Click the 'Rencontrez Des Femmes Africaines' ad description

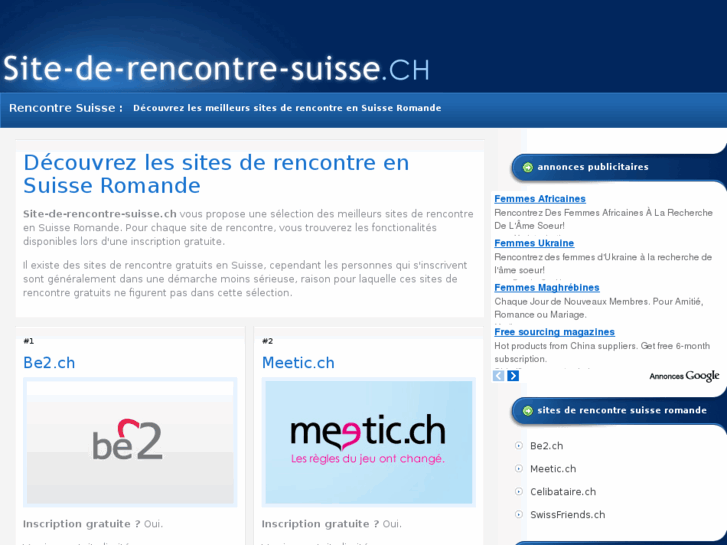click(x=603, y=219)
